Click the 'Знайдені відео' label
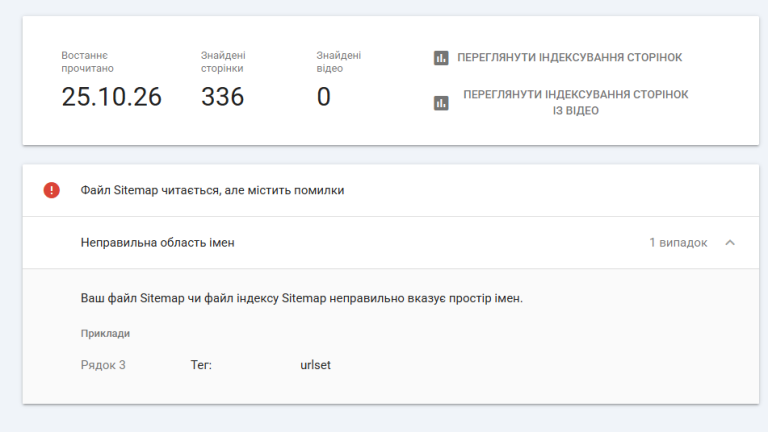Viewport: 768px width, 432px height. coord(338,62)
